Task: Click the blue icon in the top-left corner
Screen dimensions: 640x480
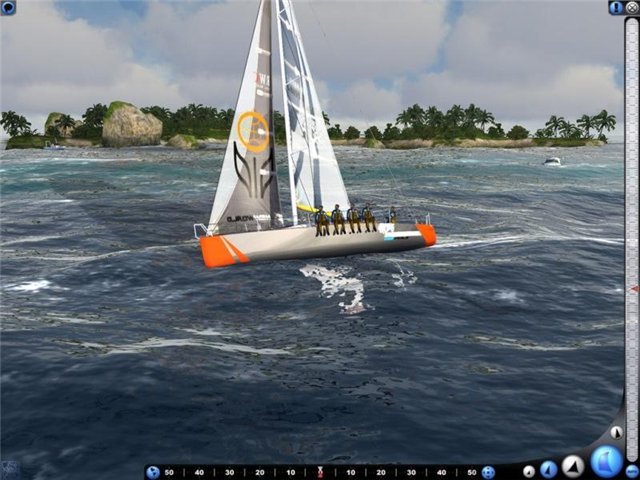Action: [8, 7]
